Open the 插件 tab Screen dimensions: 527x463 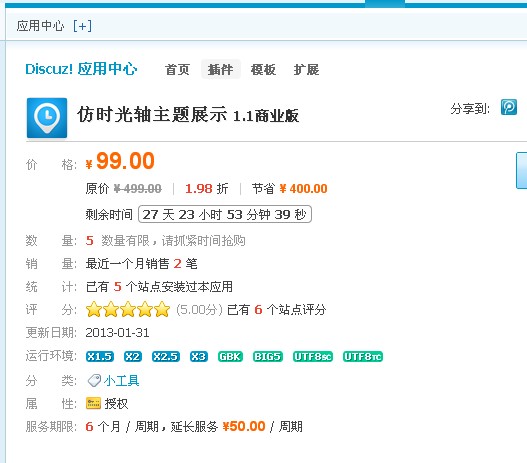tap(220, 69)
